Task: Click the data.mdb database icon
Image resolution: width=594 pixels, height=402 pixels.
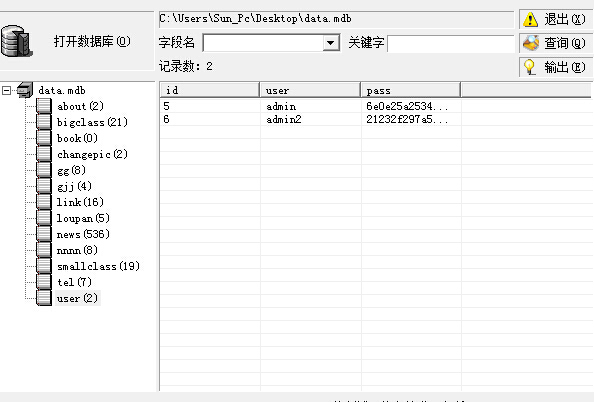Action: click(25, 90)
